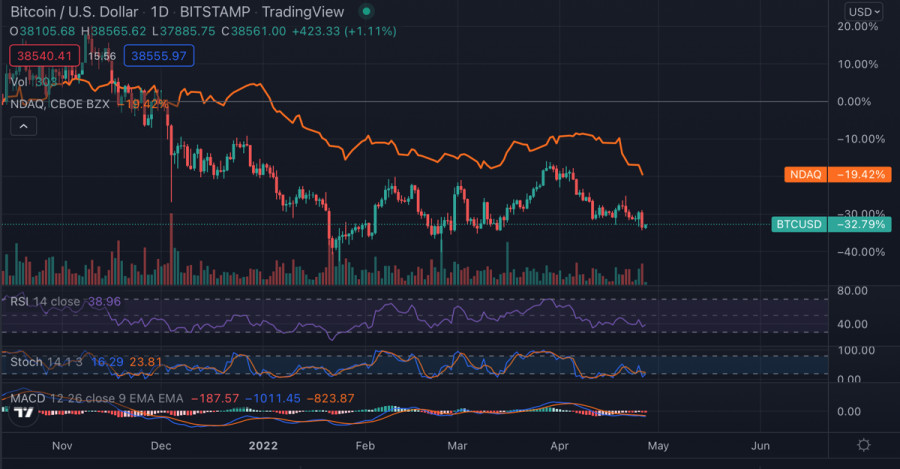
Task: Click the TradingView logo icon
Action: [24, 412]
